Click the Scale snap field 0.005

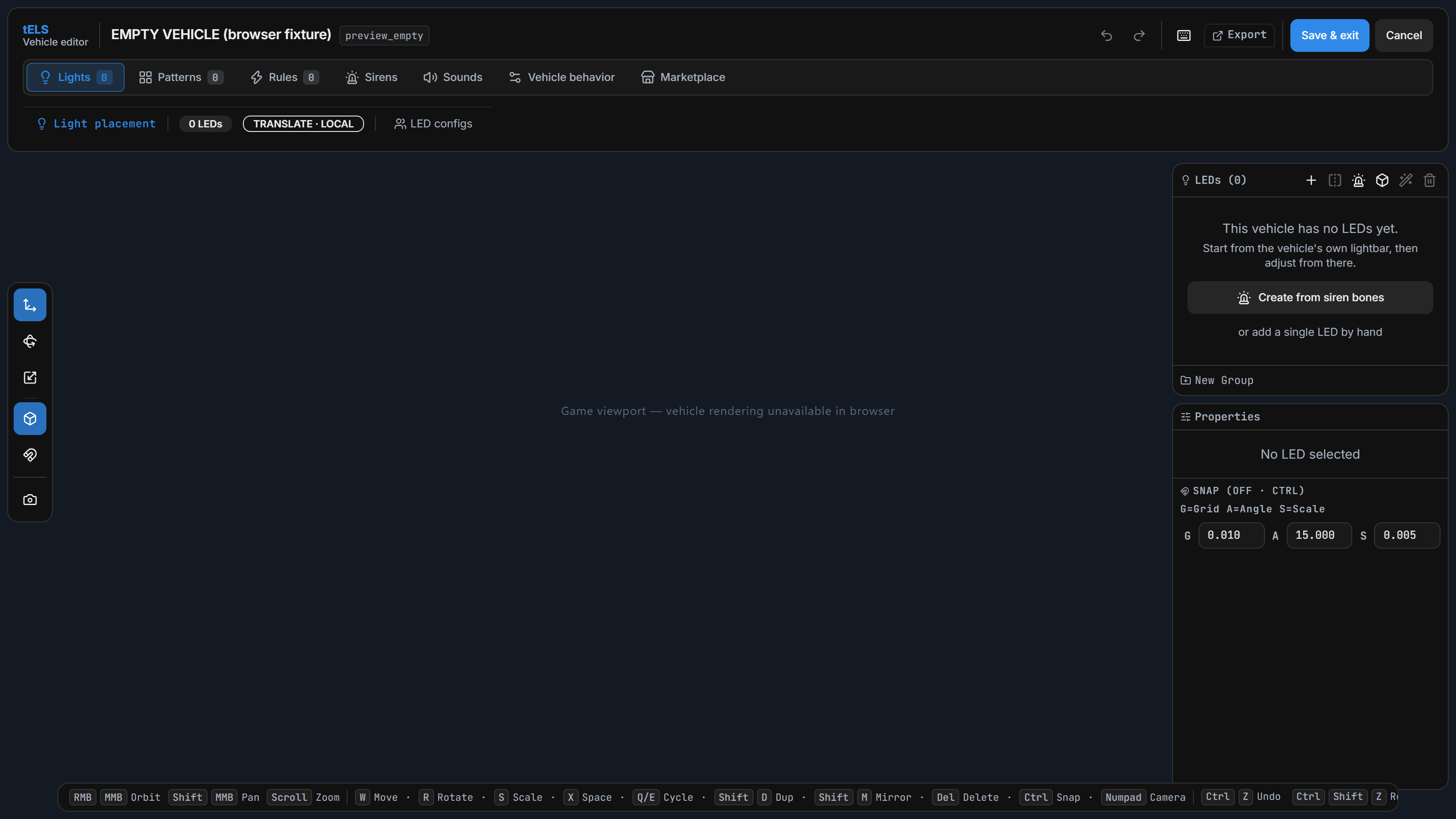[1407, 535]
